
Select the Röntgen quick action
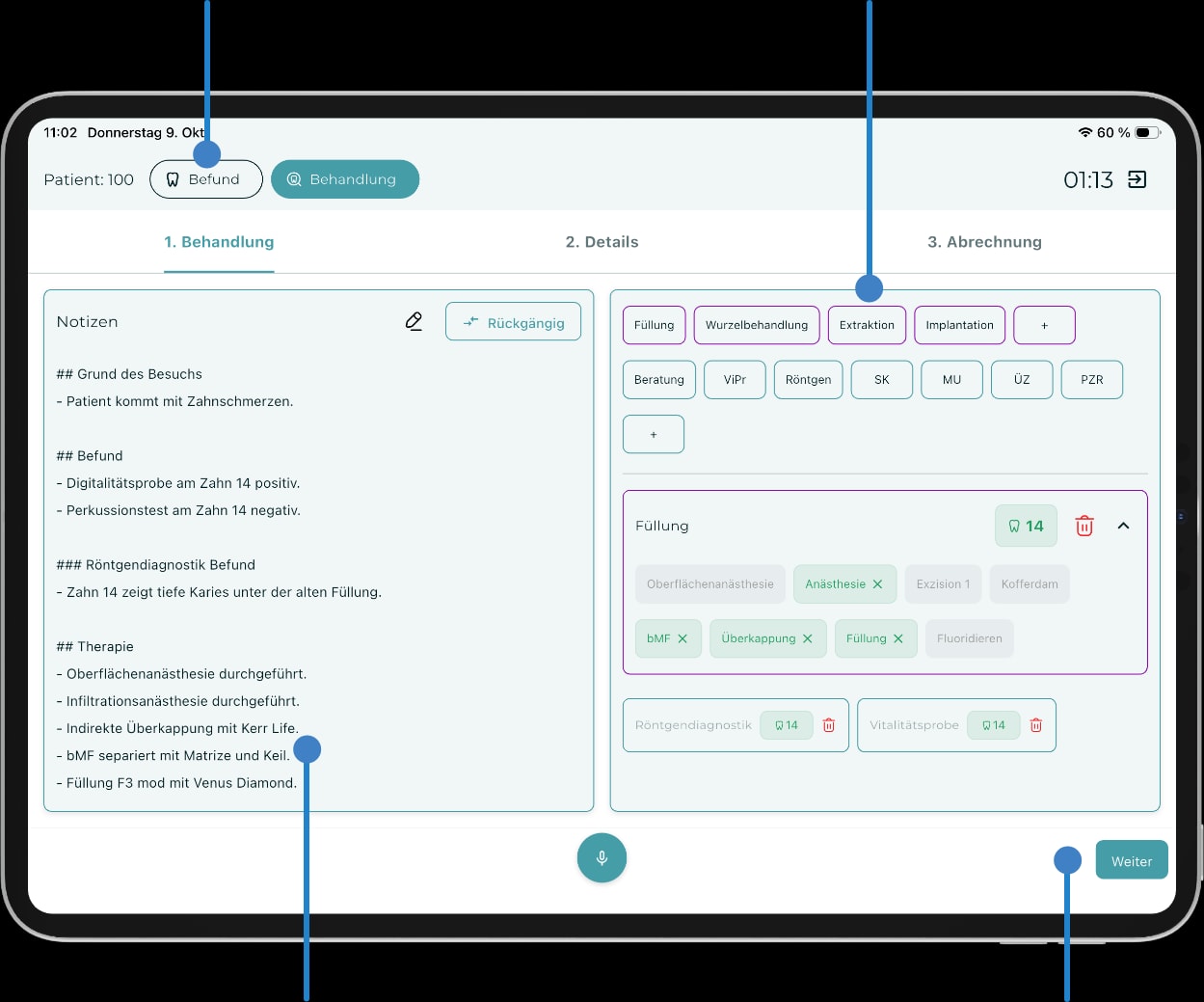809,380
